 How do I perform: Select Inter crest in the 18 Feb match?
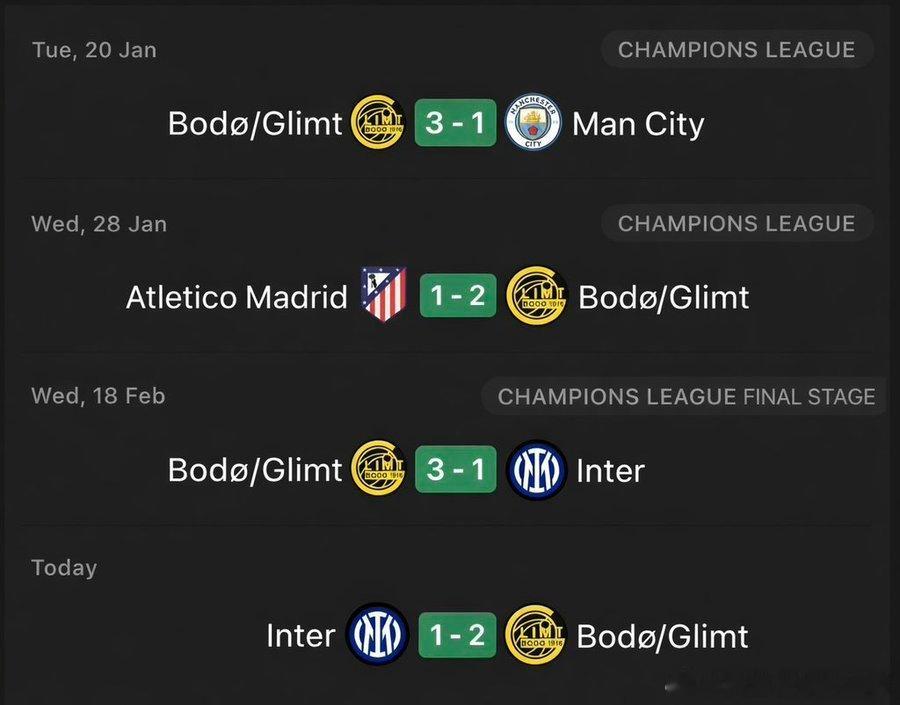[x=537, y=470]
